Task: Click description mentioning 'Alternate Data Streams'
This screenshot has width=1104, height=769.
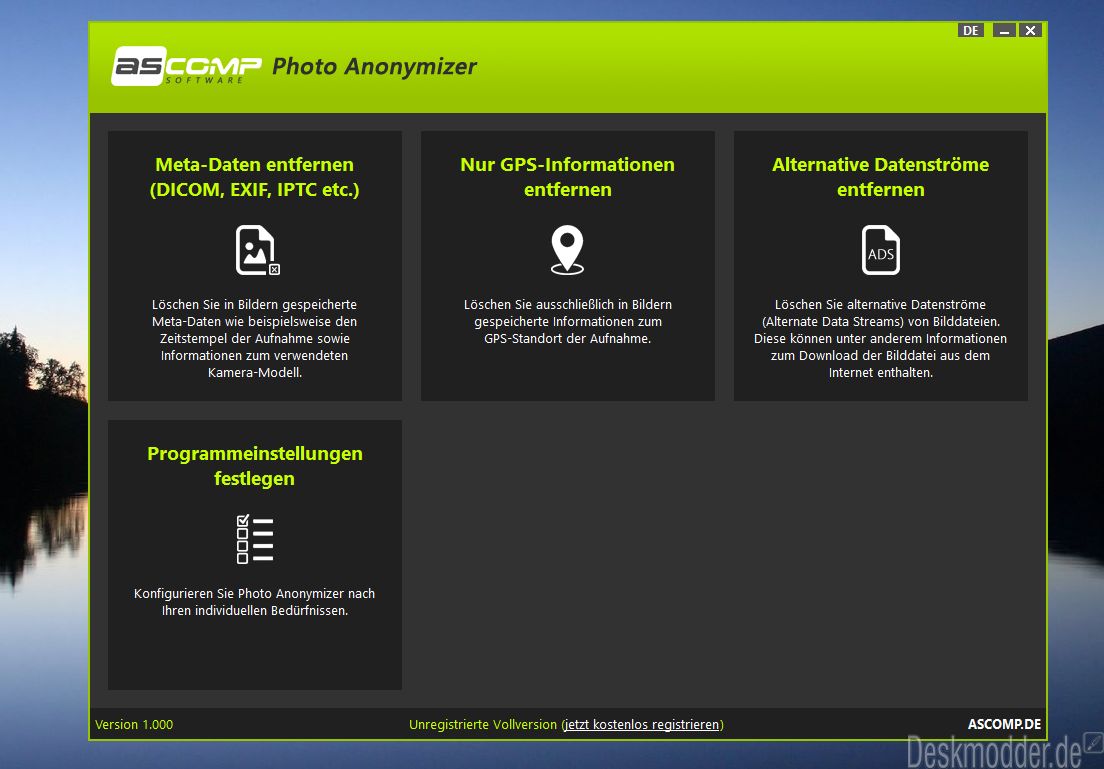Action: tap(881, 339)
